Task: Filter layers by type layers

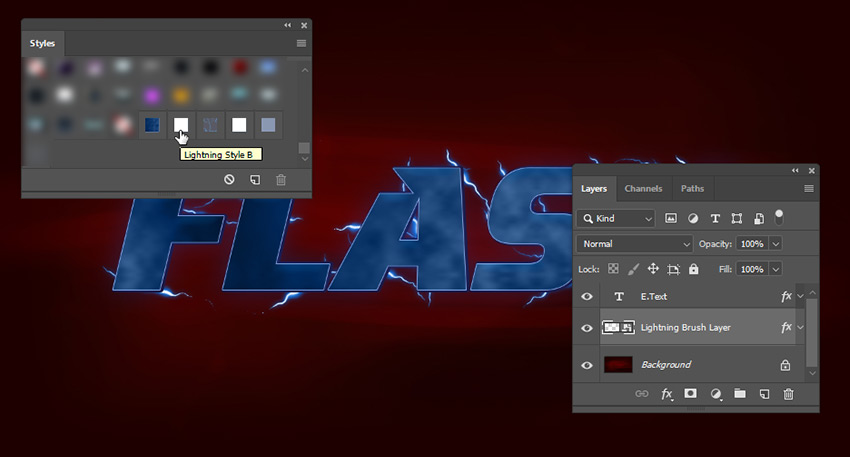Action: tap(715, 218)
